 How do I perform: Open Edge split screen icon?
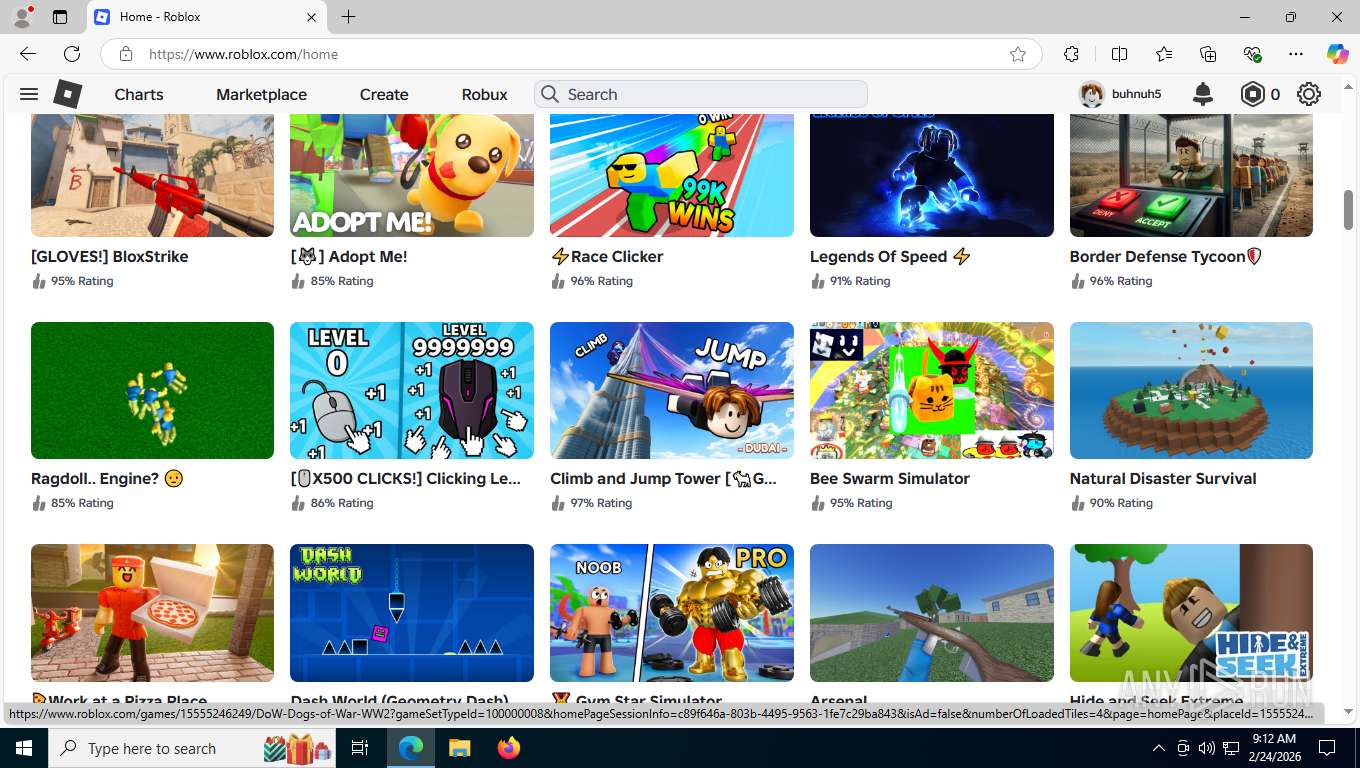(1120, 54)
